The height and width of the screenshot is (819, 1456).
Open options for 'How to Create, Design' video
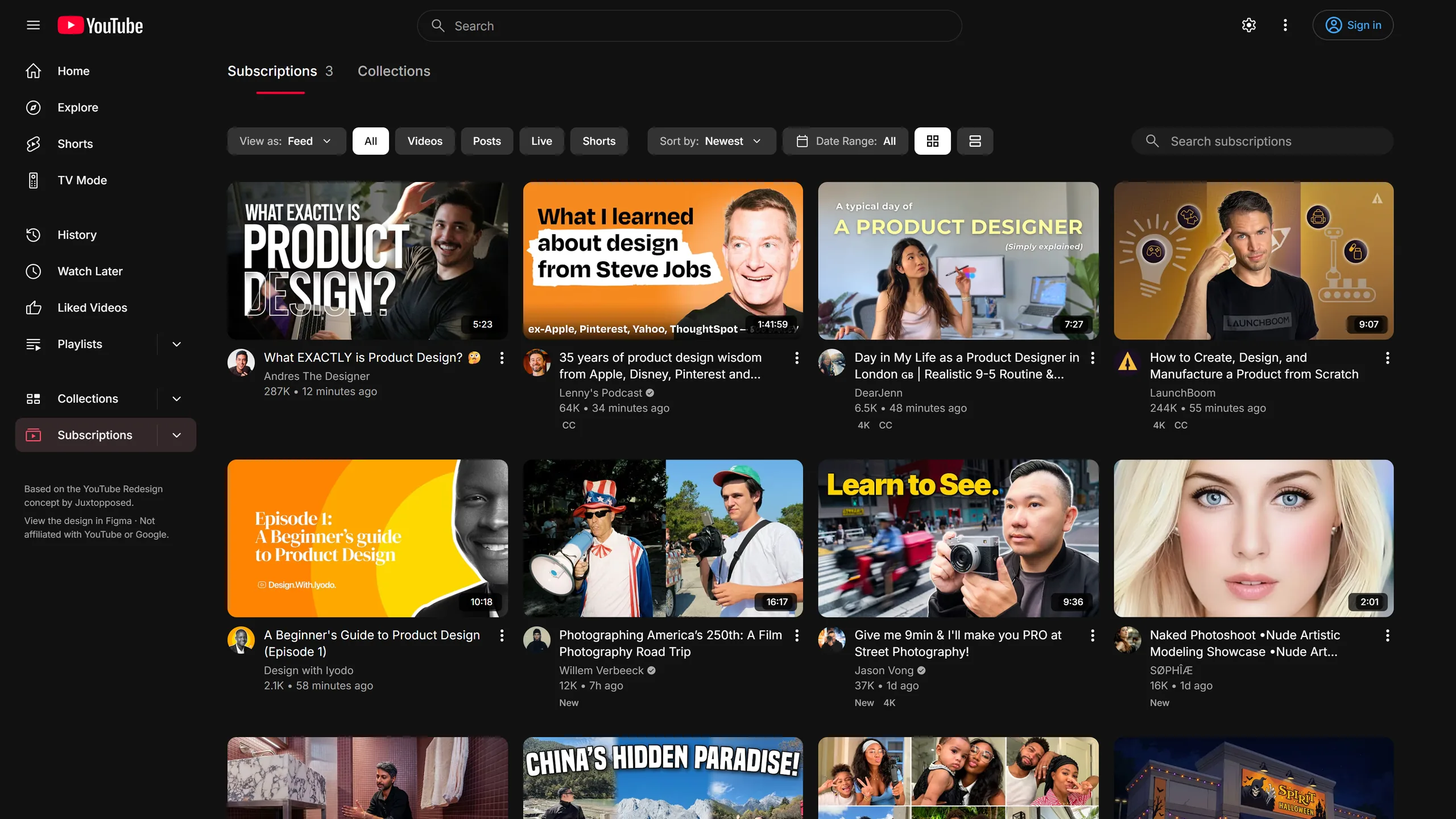(x=1387, y=358)
